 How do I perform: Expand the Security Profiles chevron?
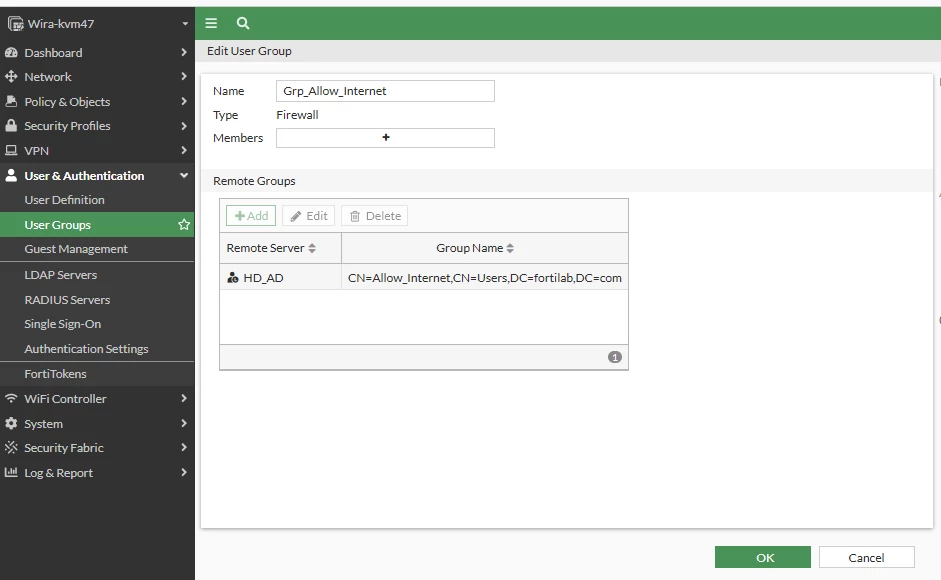tap(184, 125)
